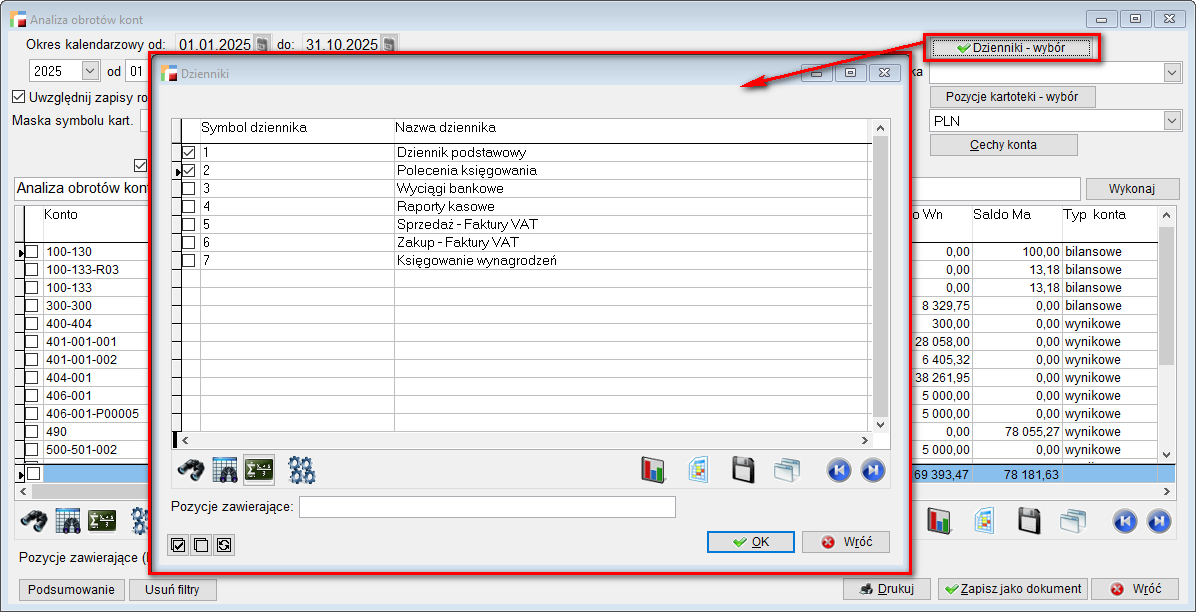1196x612 pixels.
Task: Tick the Zakup - Faktury VAT checkbox
Action: (189, 243)
